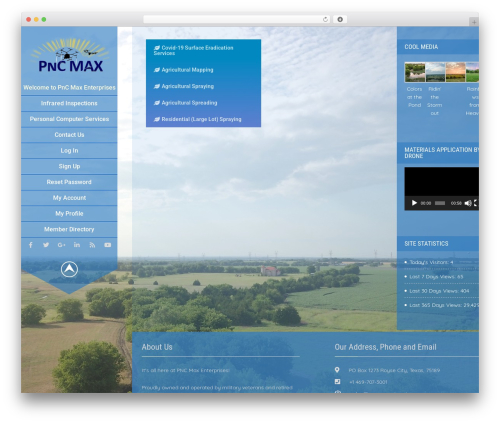This screenshot has width=500, height=423.
Task: Click the scroll-to-top arrow circle icon
Action: click(x=69, y=269)
